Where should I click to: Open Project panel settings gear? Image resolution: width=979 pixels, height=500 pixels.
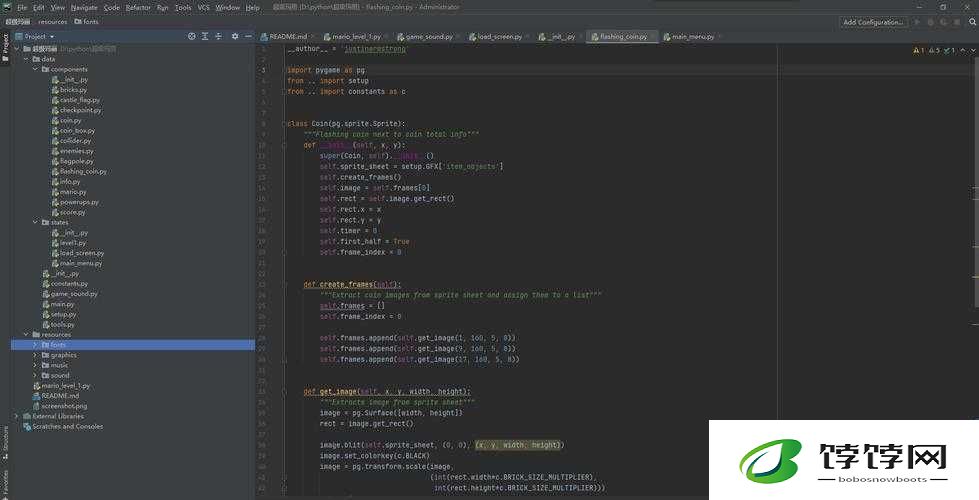tap(235, 36)
